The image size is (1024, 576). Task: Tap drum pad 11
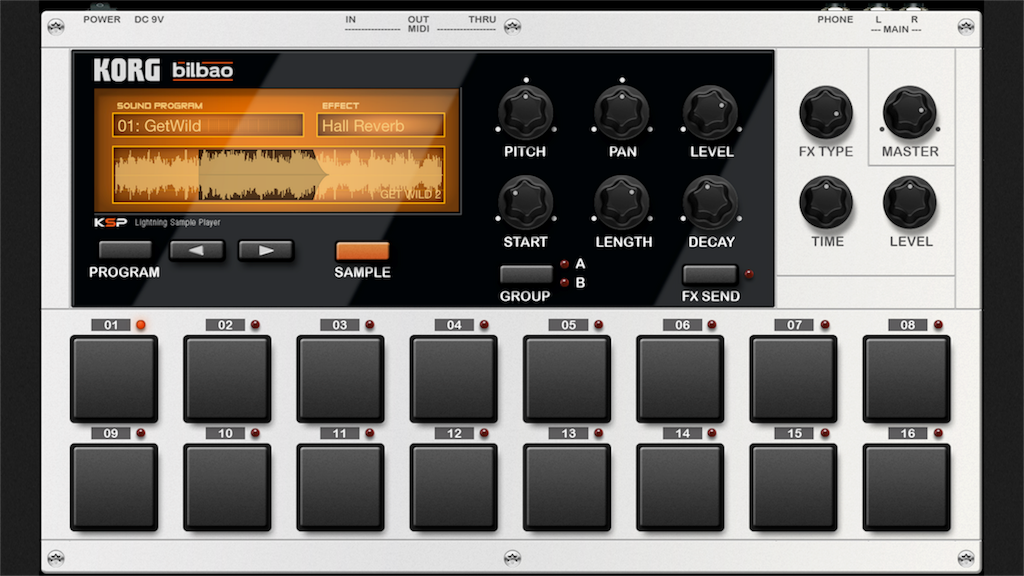340,487
